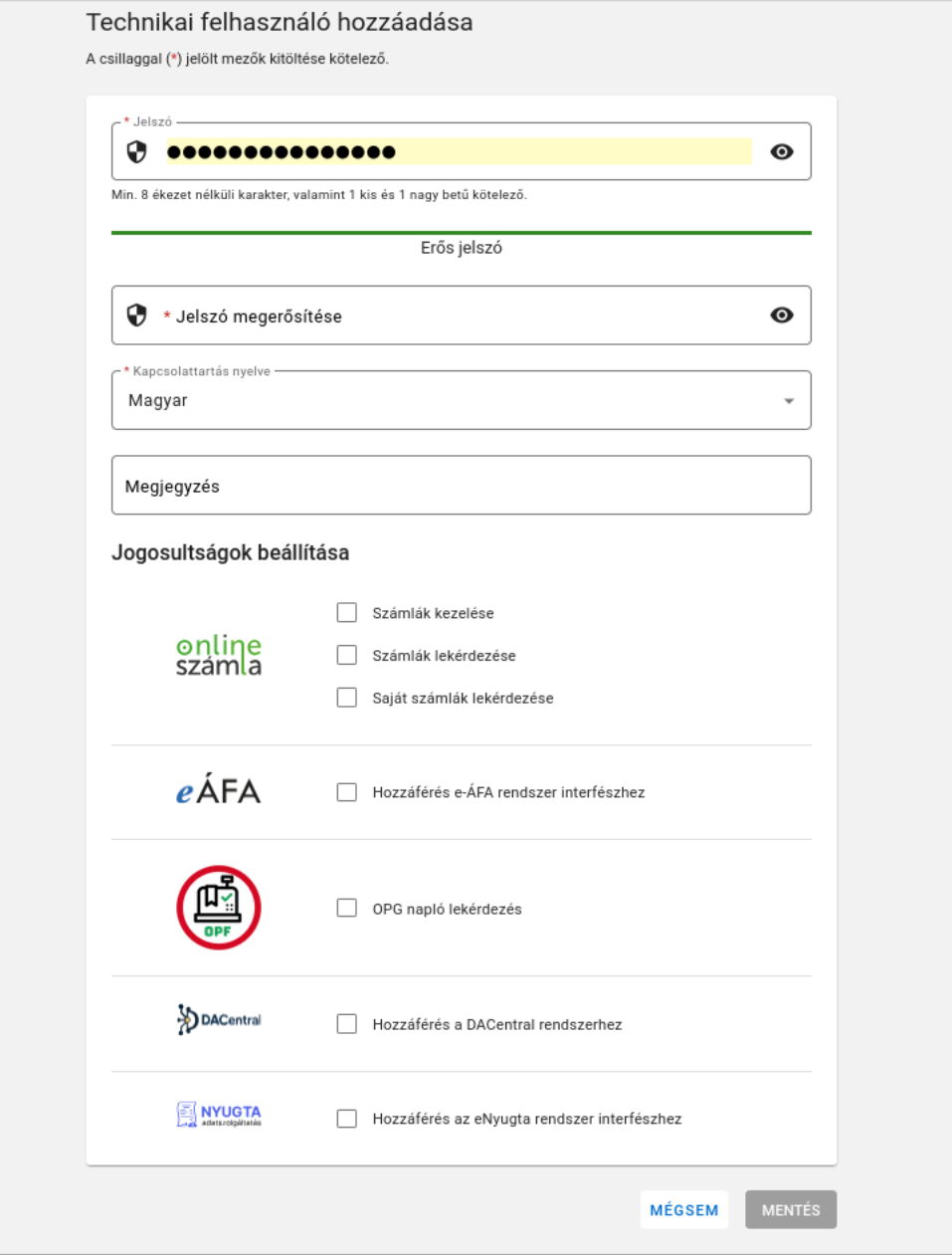Screen dimensions: 952x1255
Task: Open the Kapcsolattartás nyelve dropdown
Action: click(462, 400)
